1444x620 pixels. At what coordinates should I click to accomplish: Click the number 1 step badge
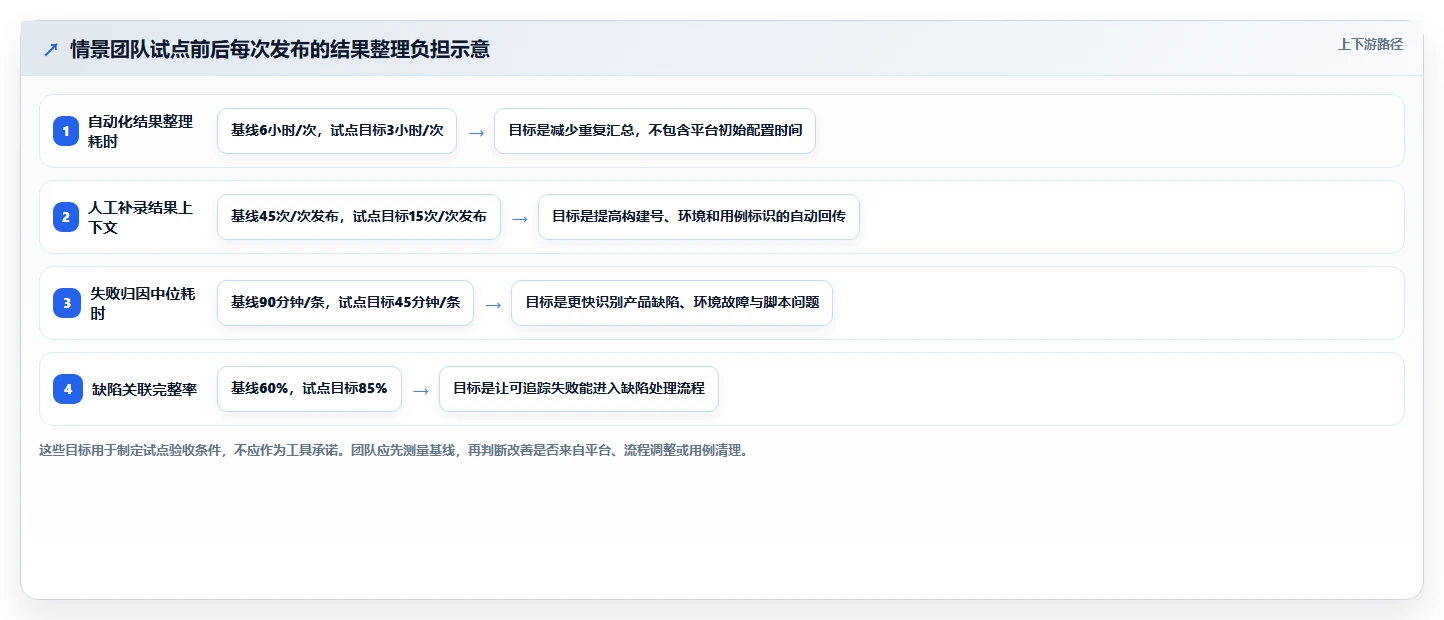click(66, 131)
